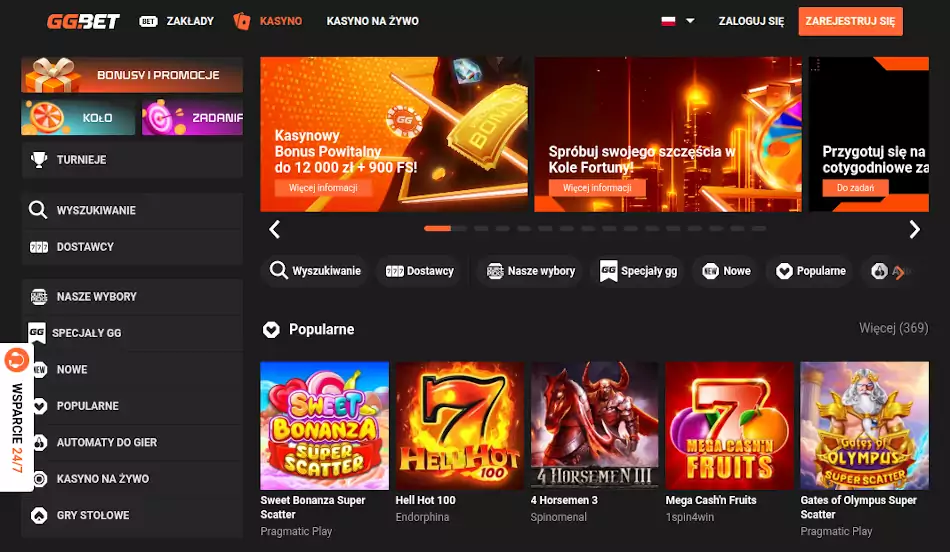Click Zaloguj się
The width and height of the screenshot is (950, 552).
coord(751,21)
